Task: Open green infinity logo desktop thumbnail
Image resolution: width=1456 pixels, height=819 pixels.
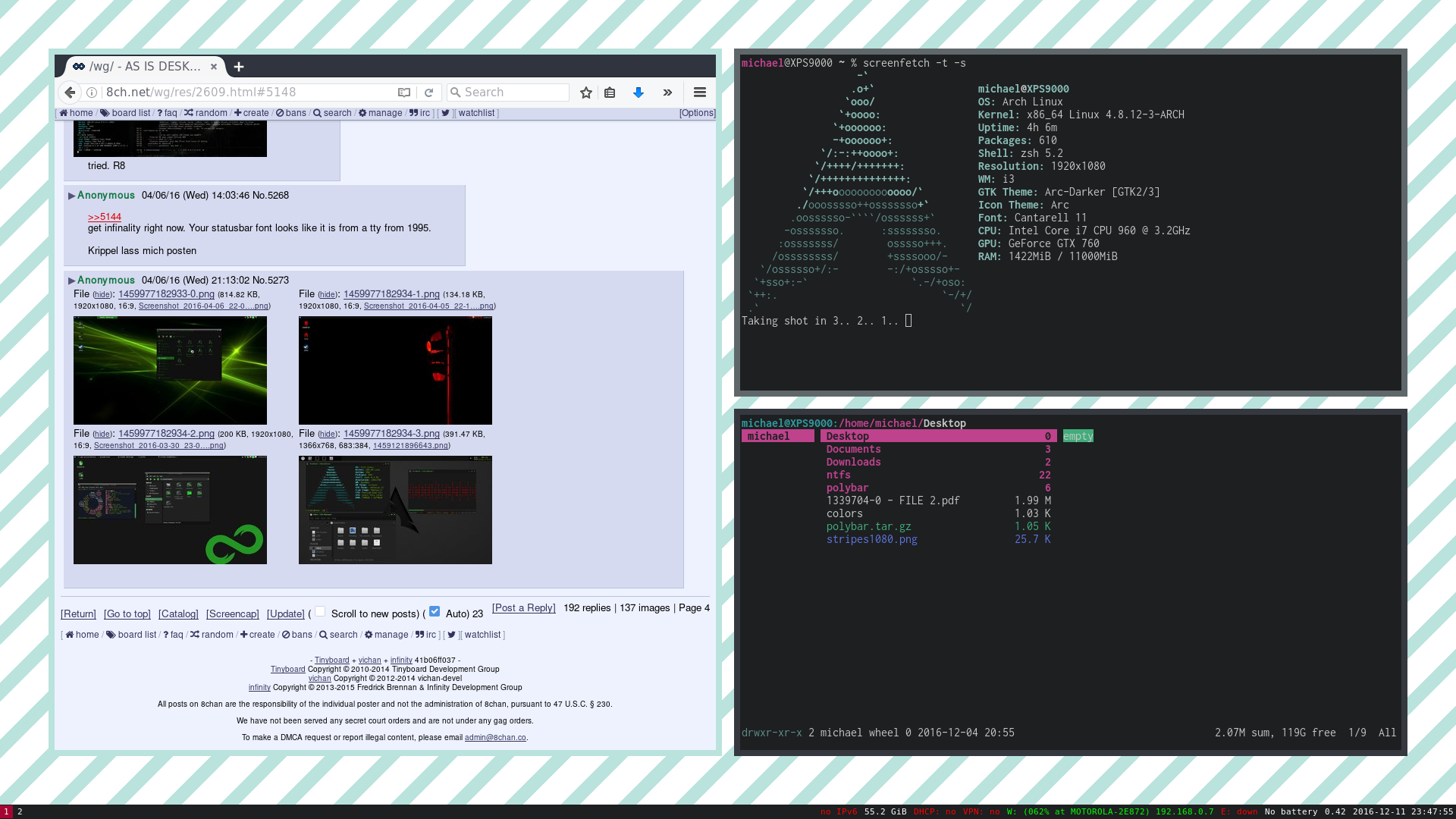Action: (170, 510)
